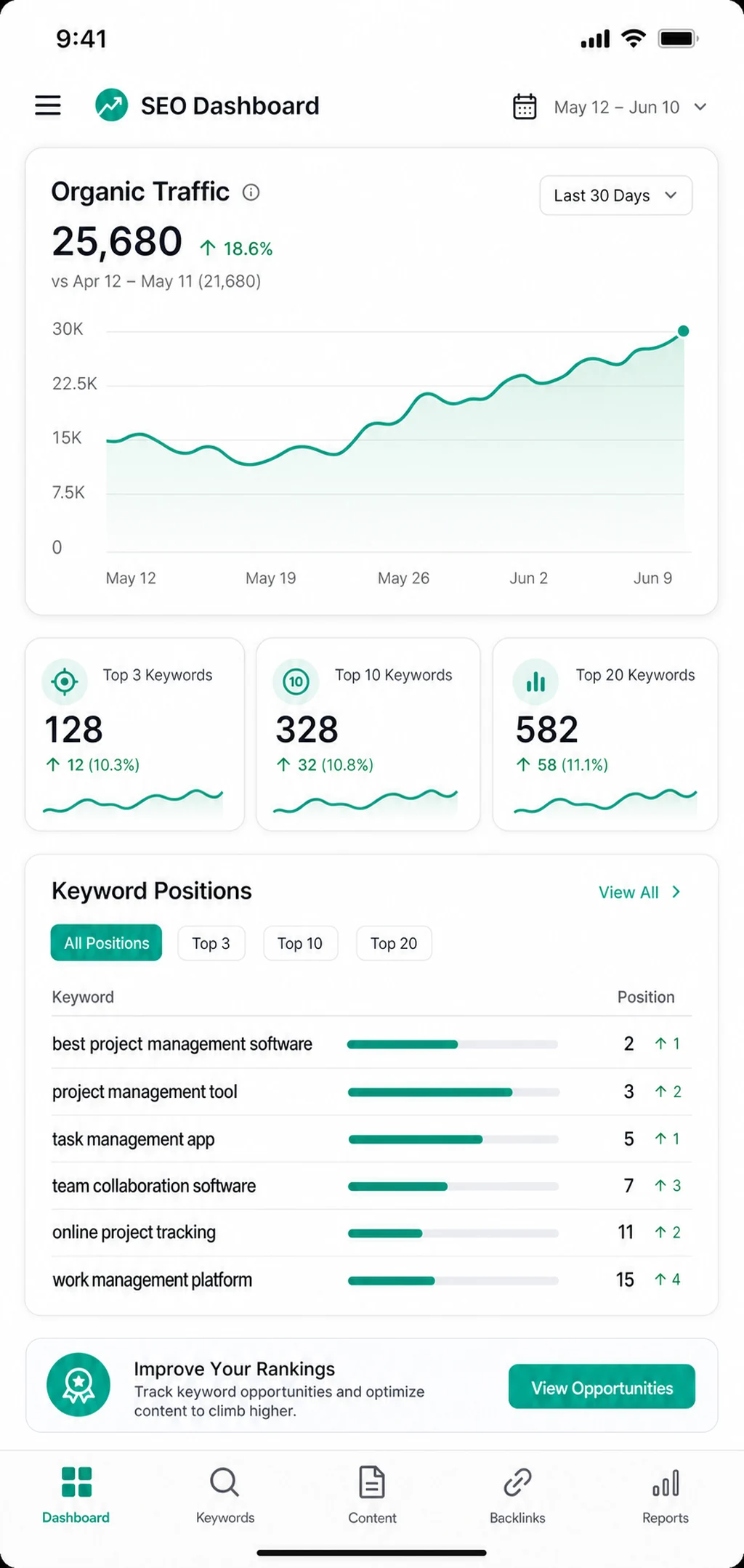Viewport: 744px width, 1568px height.
Task: Open the organic traffic info icon
Action: pos(251,193)
